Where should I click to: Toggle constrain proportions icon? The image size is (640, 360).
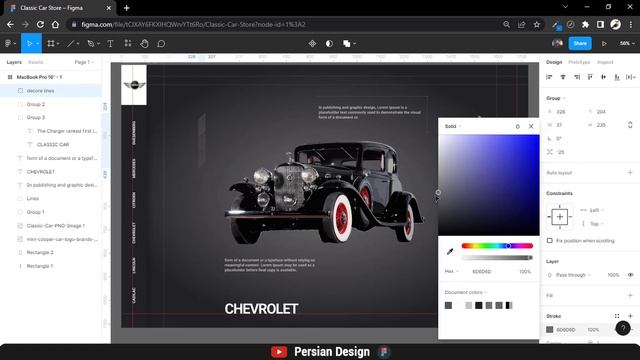(x=630, y=125)
